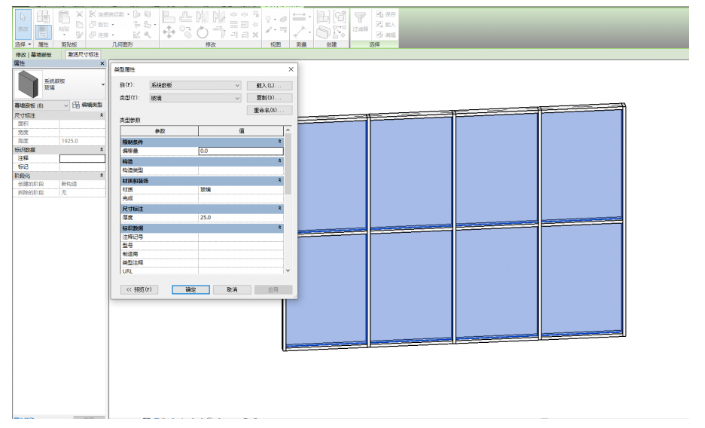Click the Move tool icon
705x428 pixels.
click(168, 32)
